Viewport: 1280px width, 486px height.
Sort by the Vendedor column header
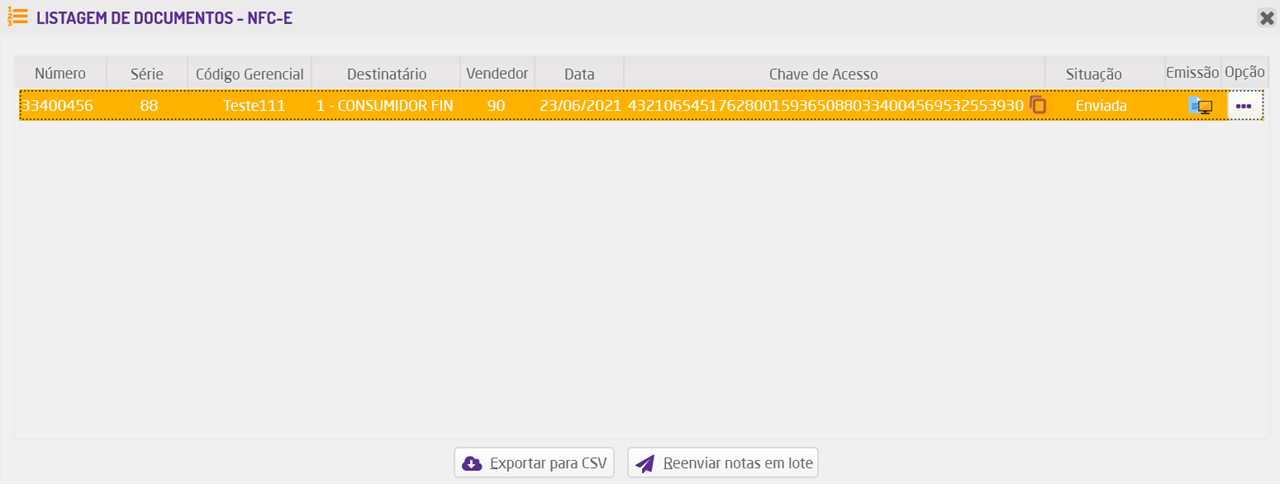pyautogui.click(x=498, y=73)
